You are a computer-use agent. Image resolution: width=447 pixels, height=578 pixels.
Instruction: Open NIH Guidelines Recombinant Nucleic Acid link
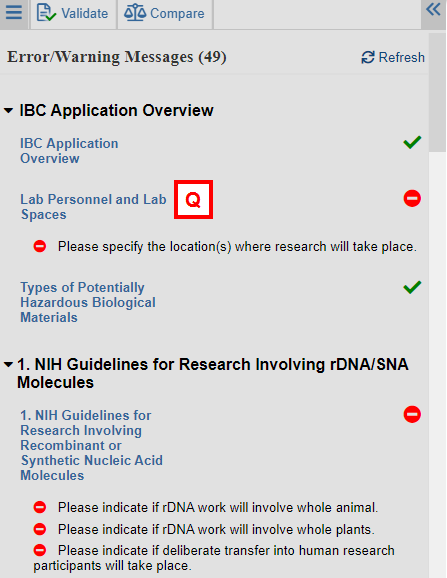pyautogui.click(x=91, y=445)
